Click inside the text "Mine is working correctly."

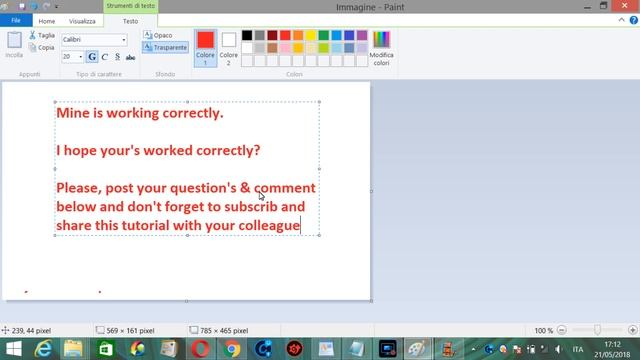click(140, 113)
